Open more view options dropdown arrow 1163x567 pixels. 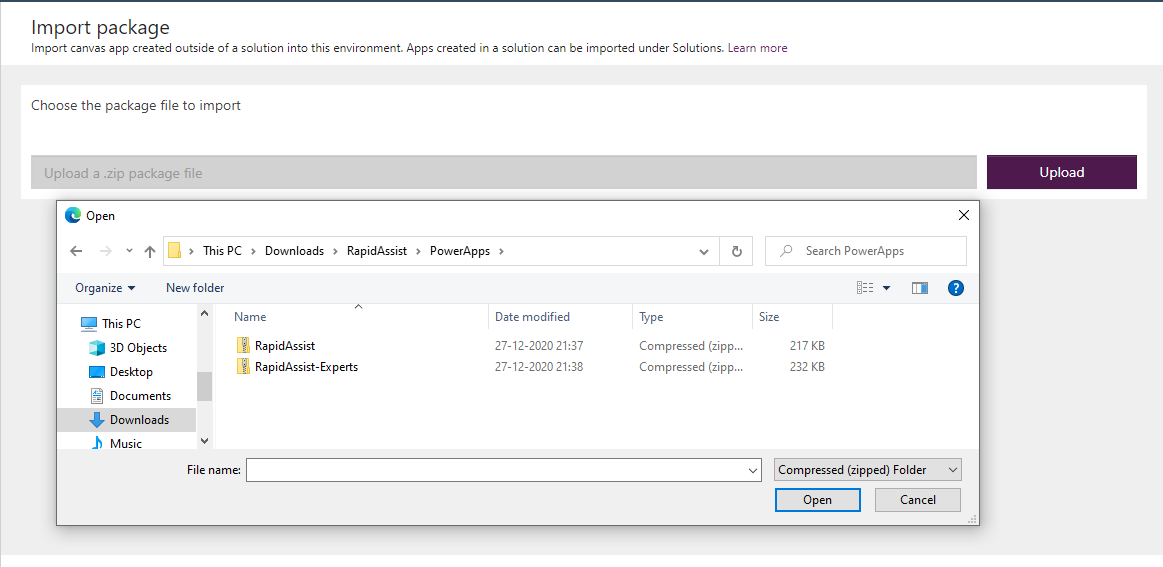(886, 288)
